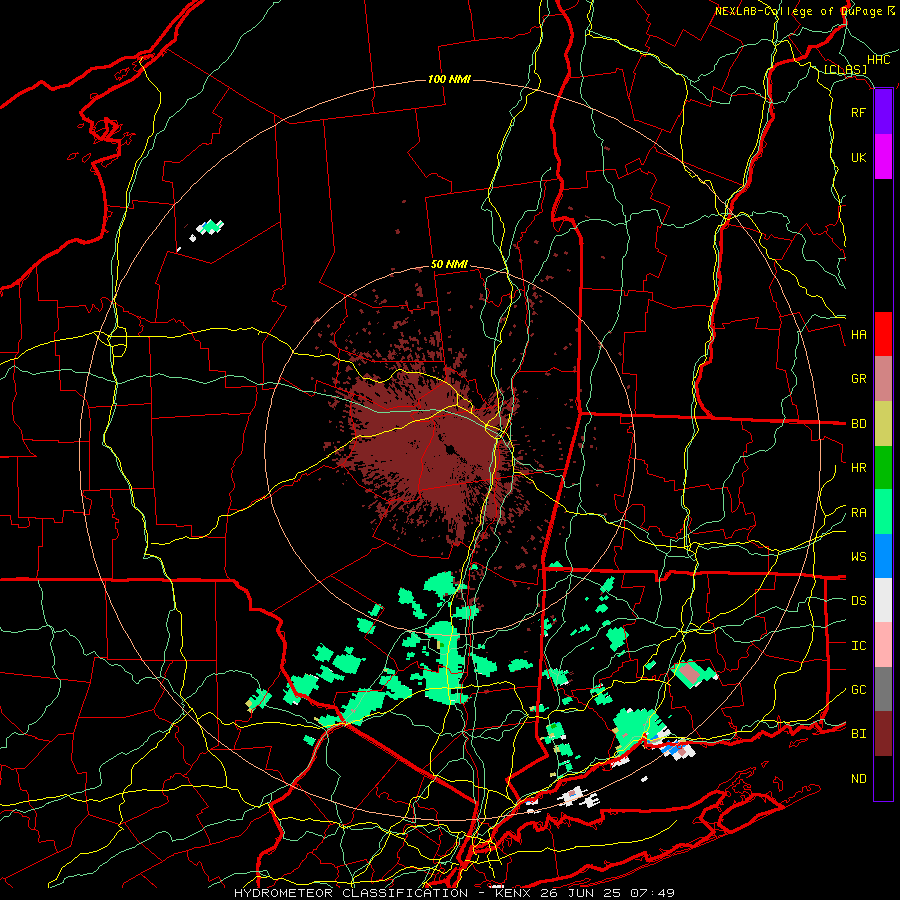
Task: Click the BD legend label
Action: (858, 424)
